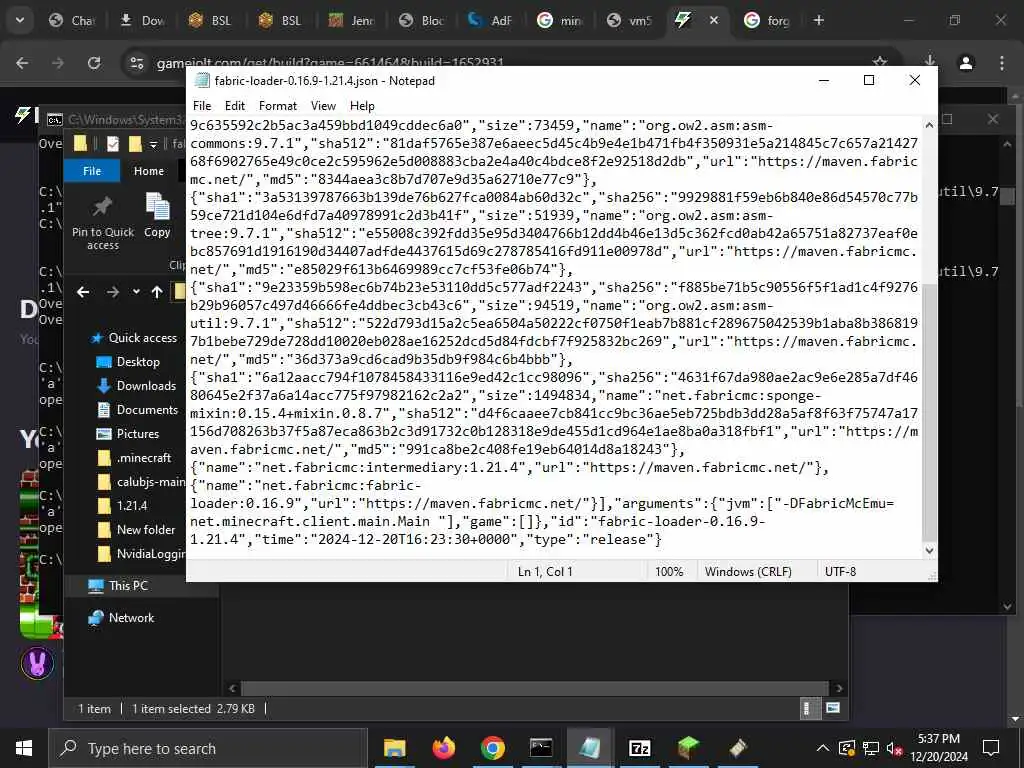
Task: Open Command Prompt from taskbar
Action: tap(541, 748)
